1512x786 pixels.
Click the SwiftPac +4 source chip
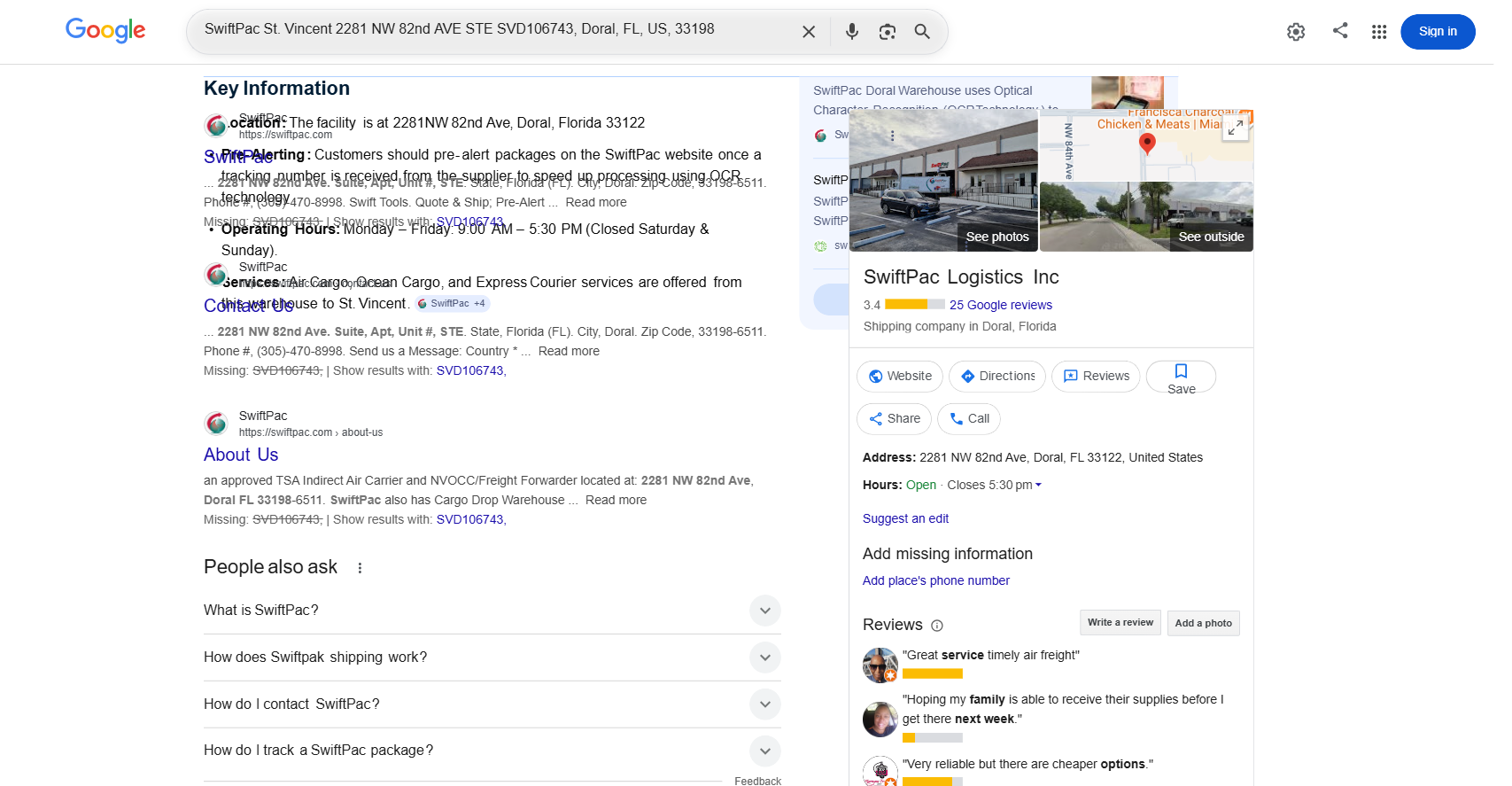pyautogui.click(x=453, y=304)
